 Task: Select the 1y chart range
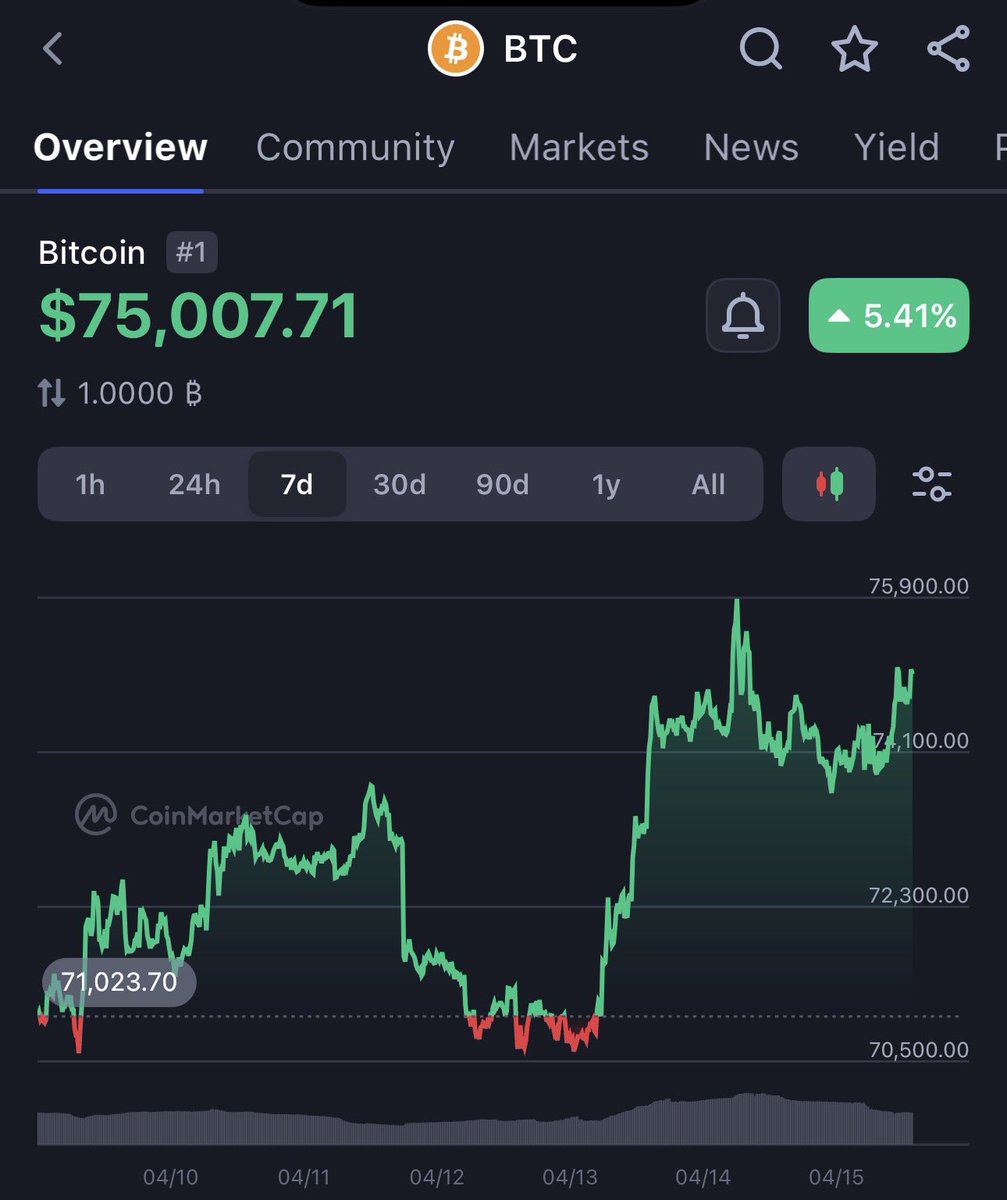point(606,485)
